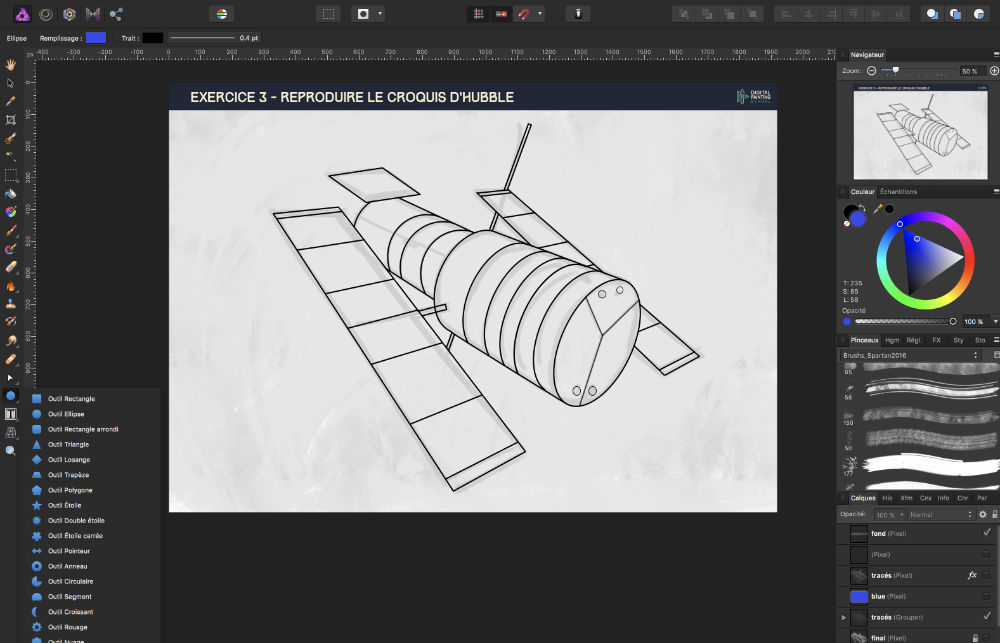Uncheck visibility of tracés group layer
Viewport: 1000px width, 643px height.
pos(986,616)
